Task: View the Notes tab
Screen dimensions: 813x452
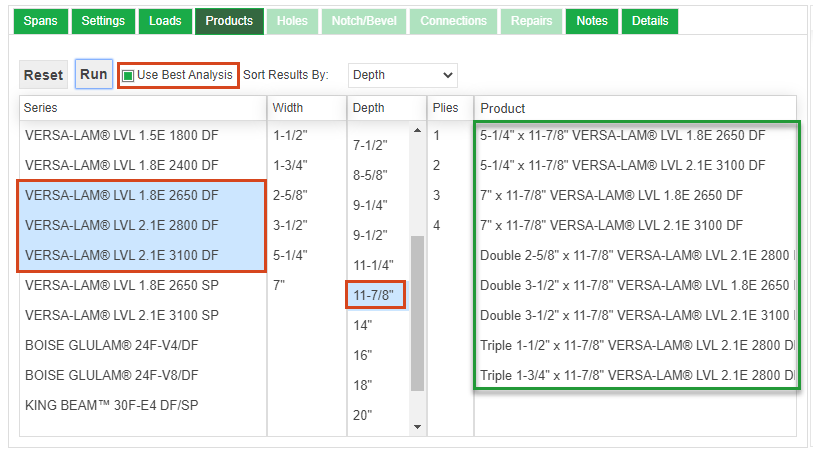Action: point(592,21)
